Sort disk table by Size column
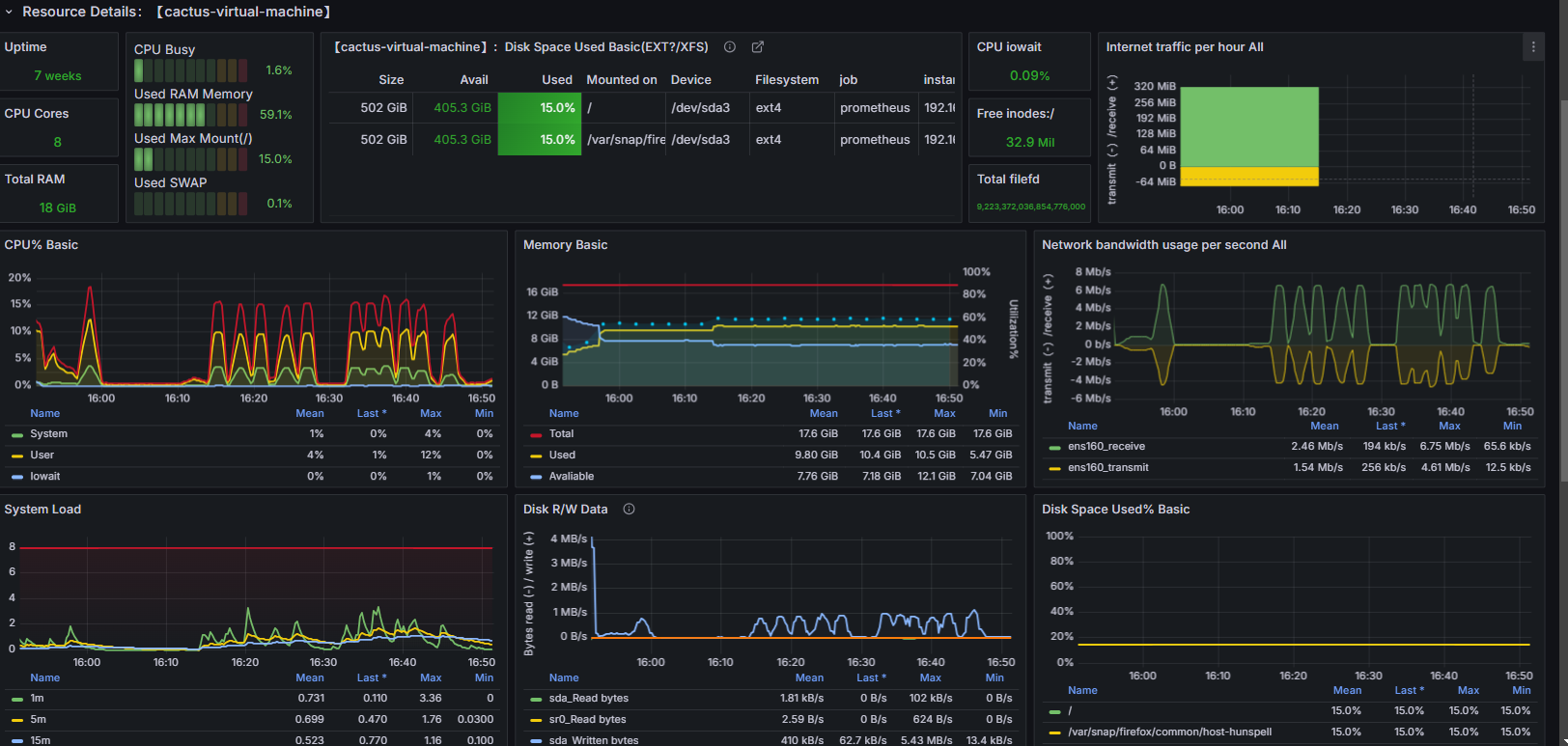1568x746 pixels. tap(391, 80)
